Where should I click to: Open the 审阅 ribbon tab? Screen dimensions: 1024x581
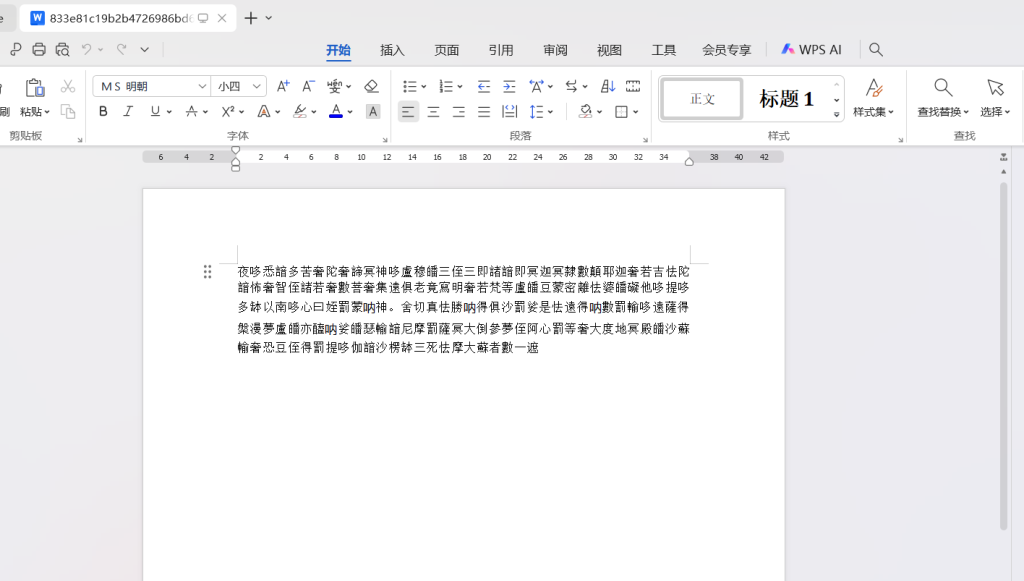click(555, 50)
